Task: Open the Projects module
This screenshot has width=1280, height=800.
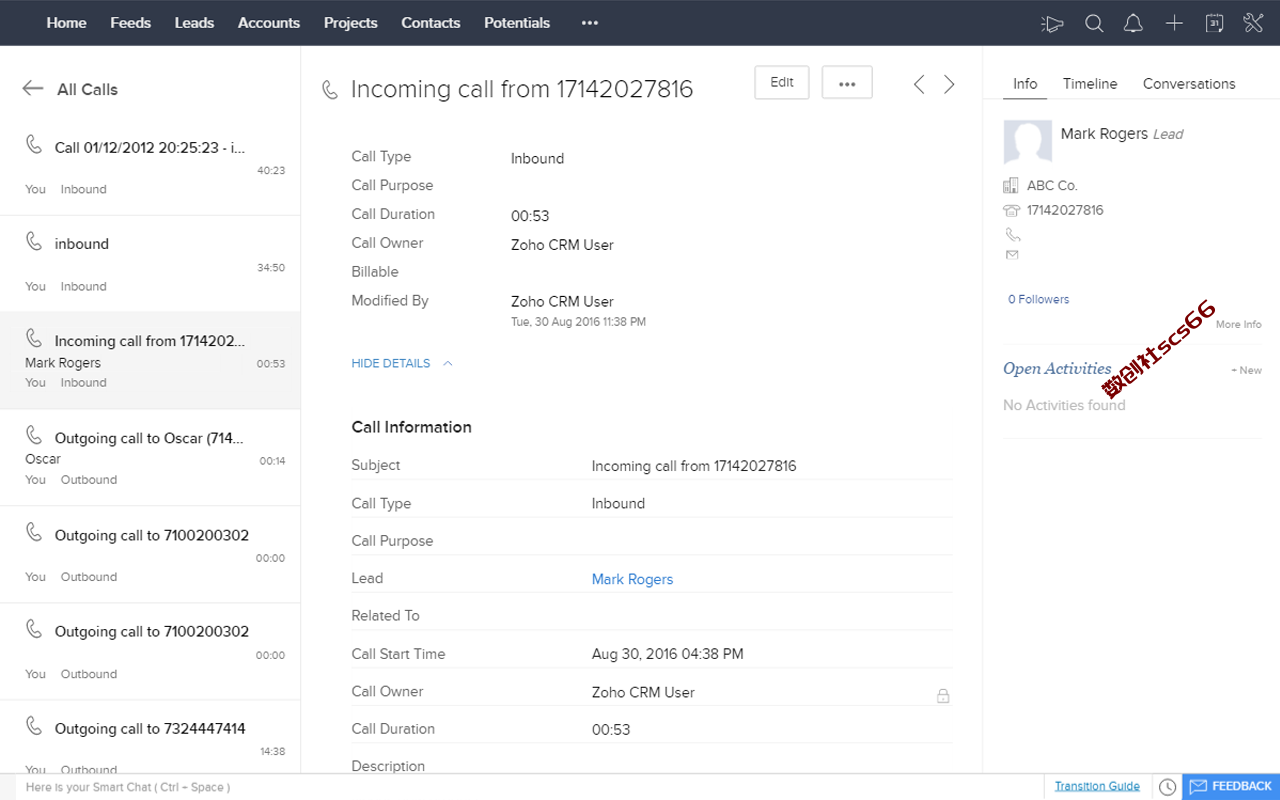Action: 351,23
